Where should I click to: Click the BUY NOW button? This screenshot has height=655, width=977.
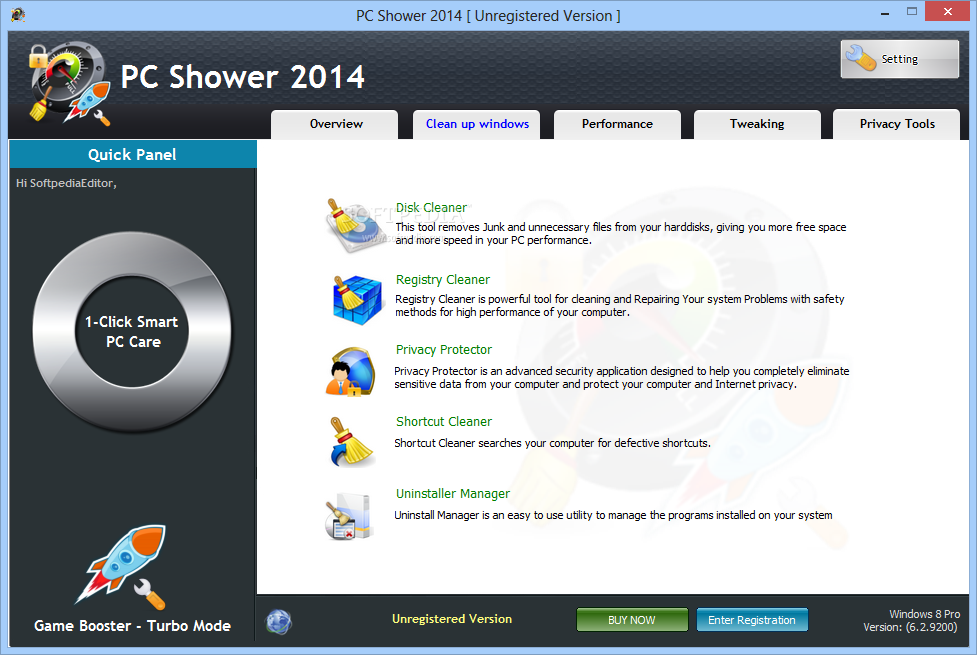(632, 619)
